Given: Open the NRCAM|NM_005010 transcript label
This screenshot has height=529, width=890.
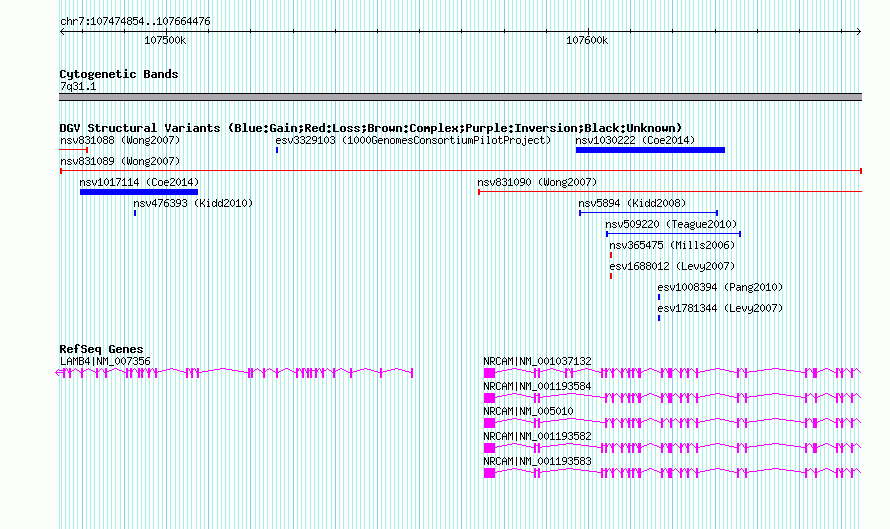Looking at the screenshot, I should click(528, 411).
